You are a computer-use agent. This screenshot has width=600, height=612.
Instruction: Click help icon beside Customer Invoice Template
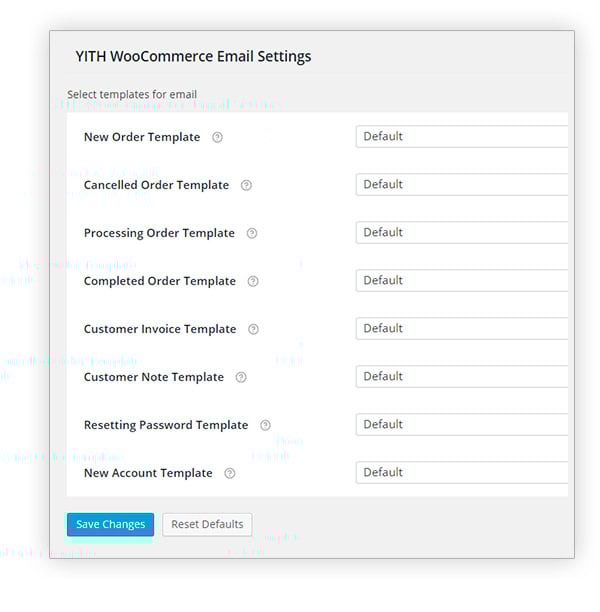(x=253, y=330)
